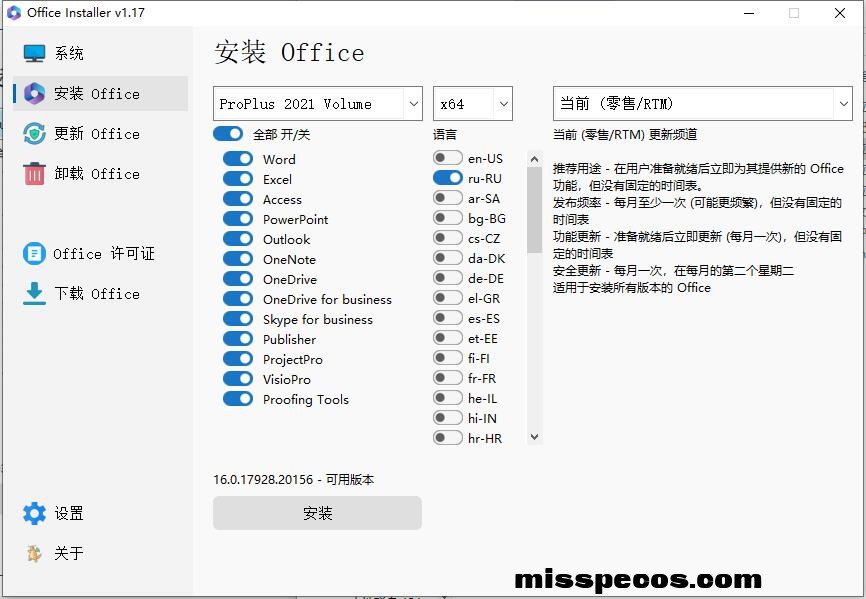The width and height of the screenshot is (866, 599).
Task: Click the language list scrollbar thumb
Action: pos(534,210)
